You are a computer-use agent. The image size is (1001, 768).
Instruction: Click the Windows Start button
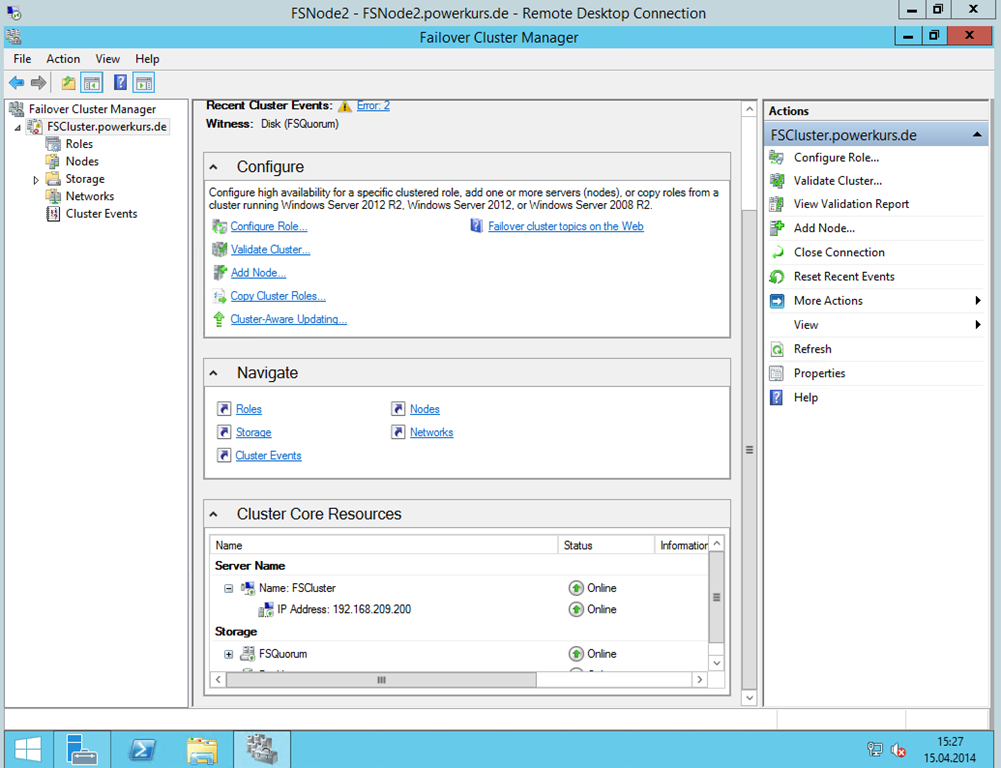coord(27,749)
